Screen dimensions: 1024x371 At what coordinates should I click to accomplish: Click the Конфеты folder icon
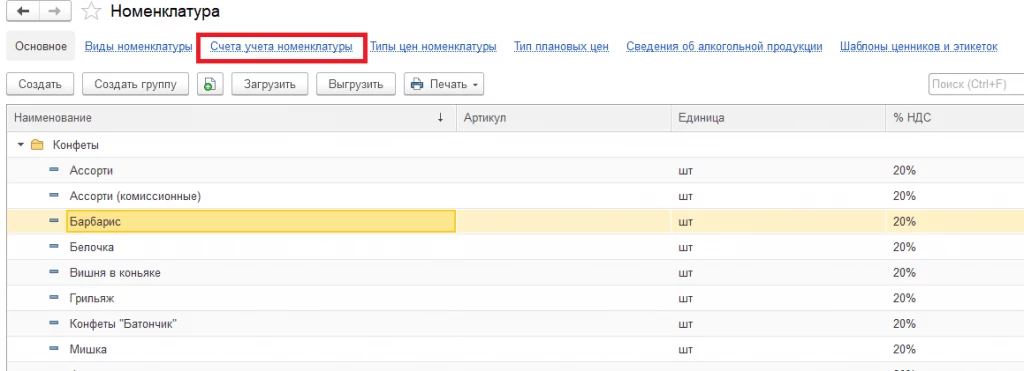(37, 145)
